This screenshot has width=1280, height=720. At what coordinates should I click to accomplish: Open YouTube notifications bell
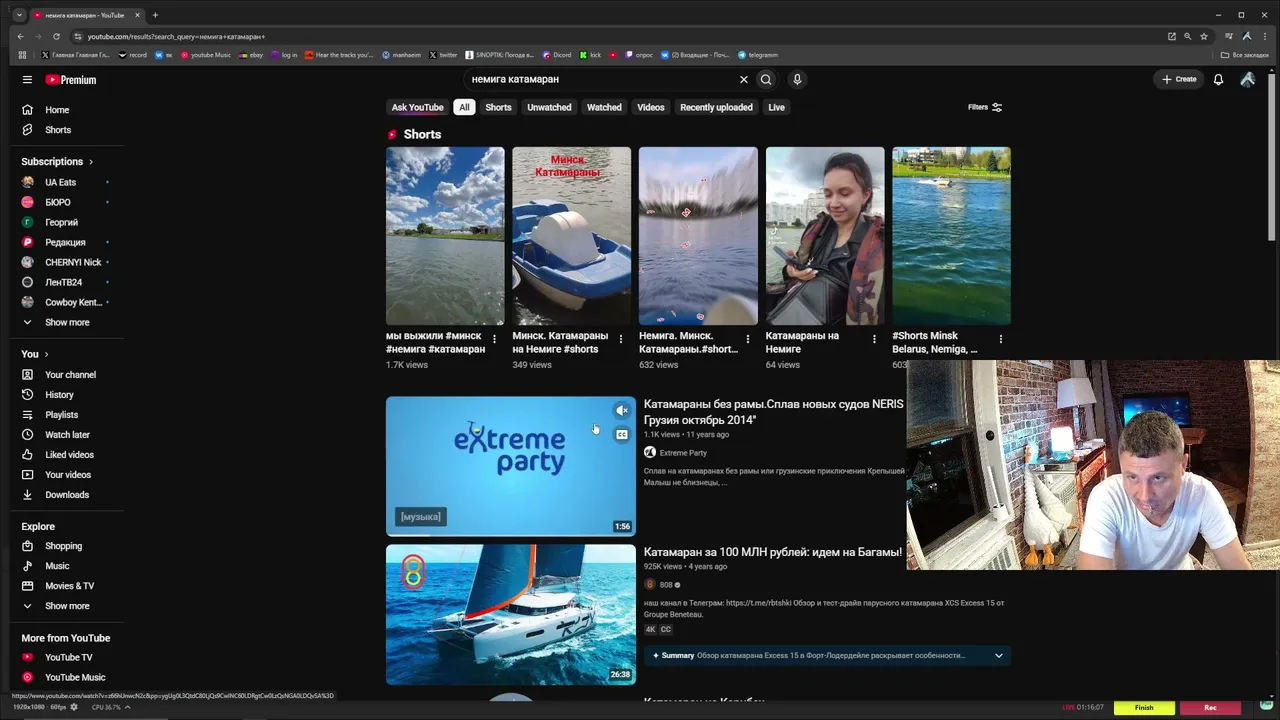[1218, 80]
